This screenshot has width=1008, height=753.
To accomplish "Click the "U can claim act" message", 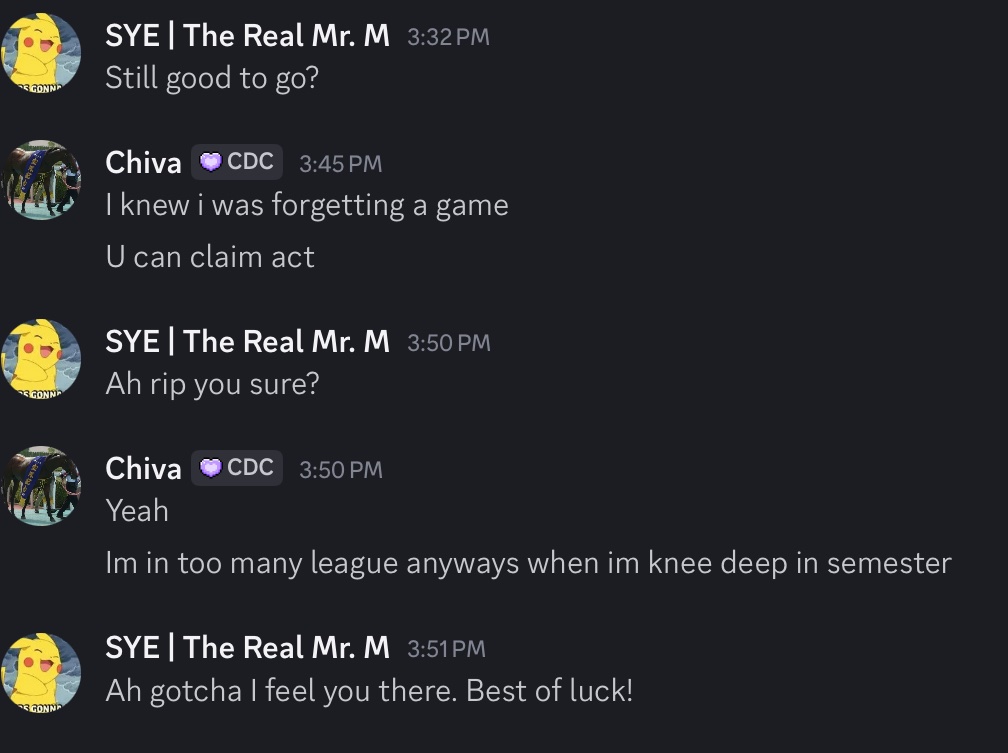I will click(x=210, y=257).
